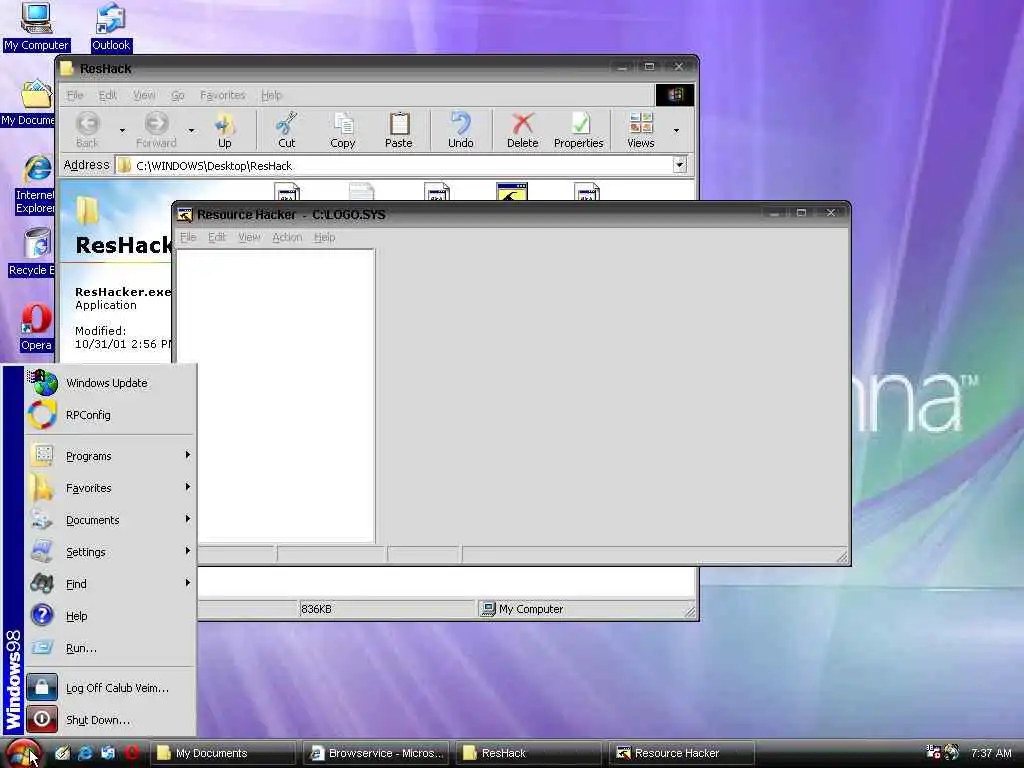Click the Forward navigation button
Viewport: 1024px width, 768px height.
[x=156, y=129]
